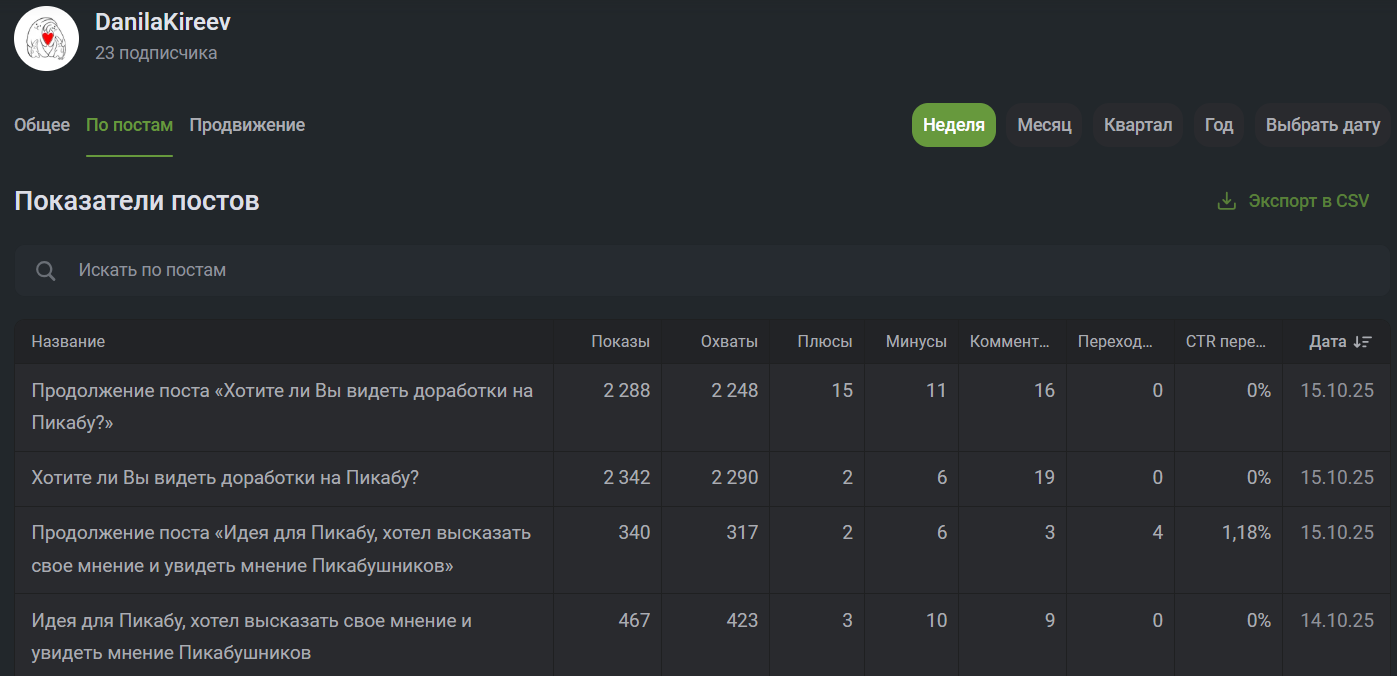Open the По постам tab
Image resolution: width=1397 pixels, height=676 pixels.
(x=129, y=125)
